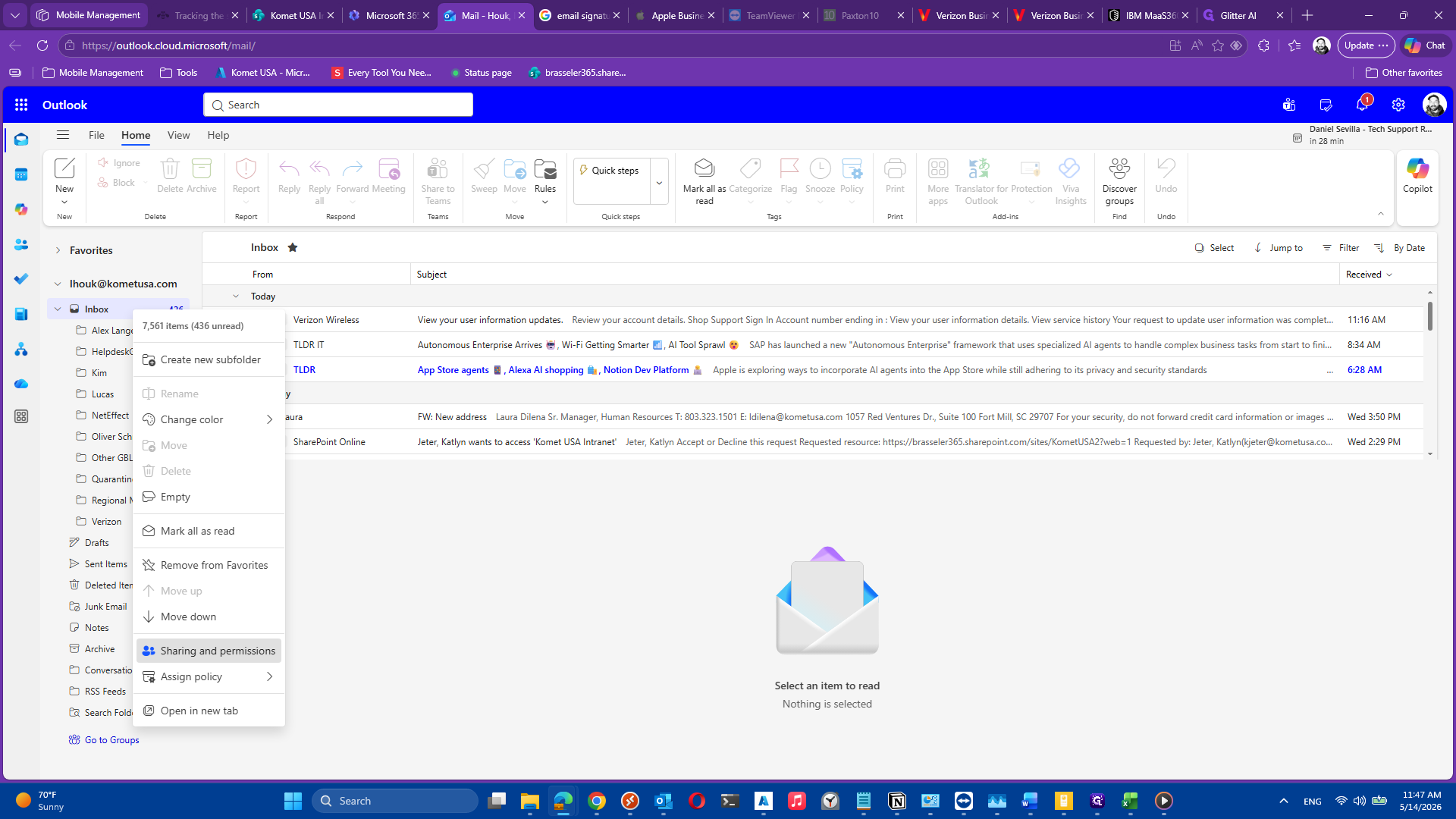This screenshot has width=1456, height=819.
Task: Open Excel from Windows taskbar
Action: click(x=1130, y=801)
